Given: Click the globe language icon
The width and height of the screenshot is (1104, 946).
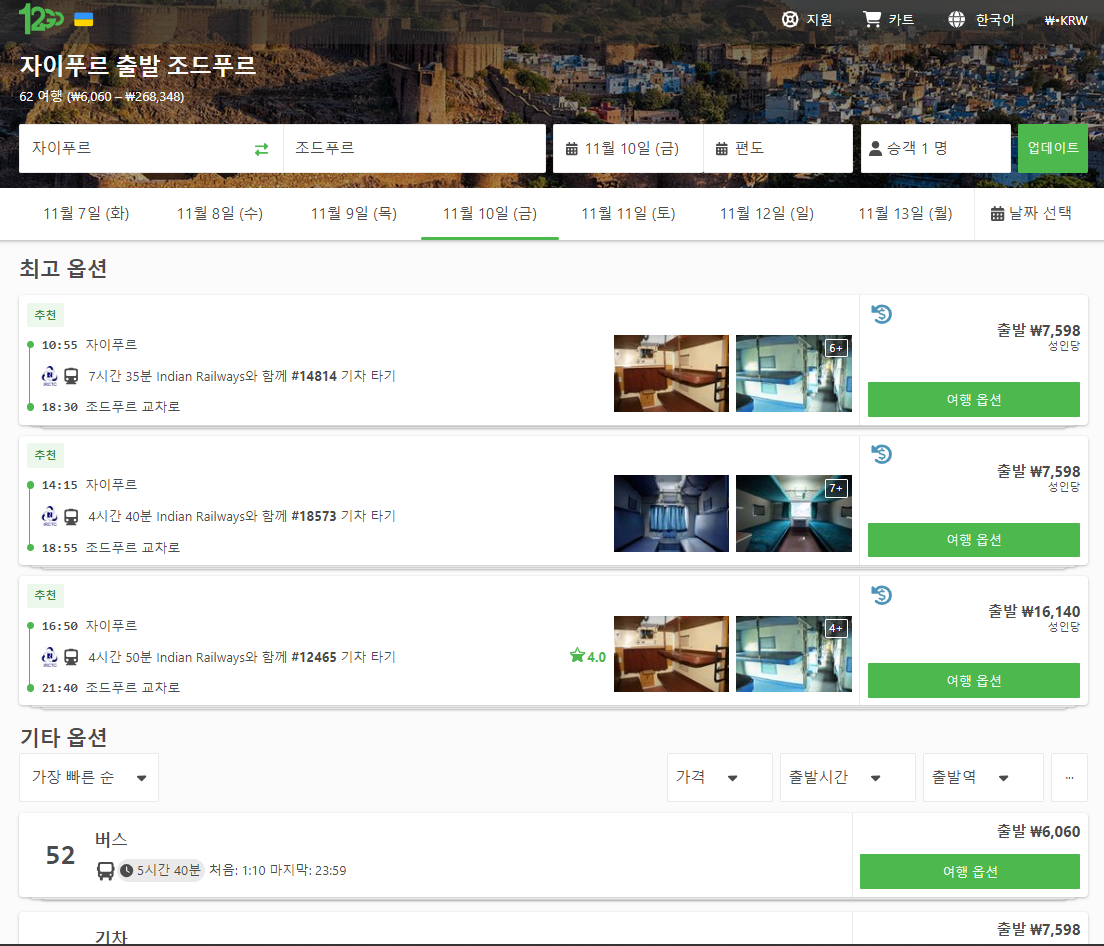Looking at the screenshot, I should coord(956,20).
